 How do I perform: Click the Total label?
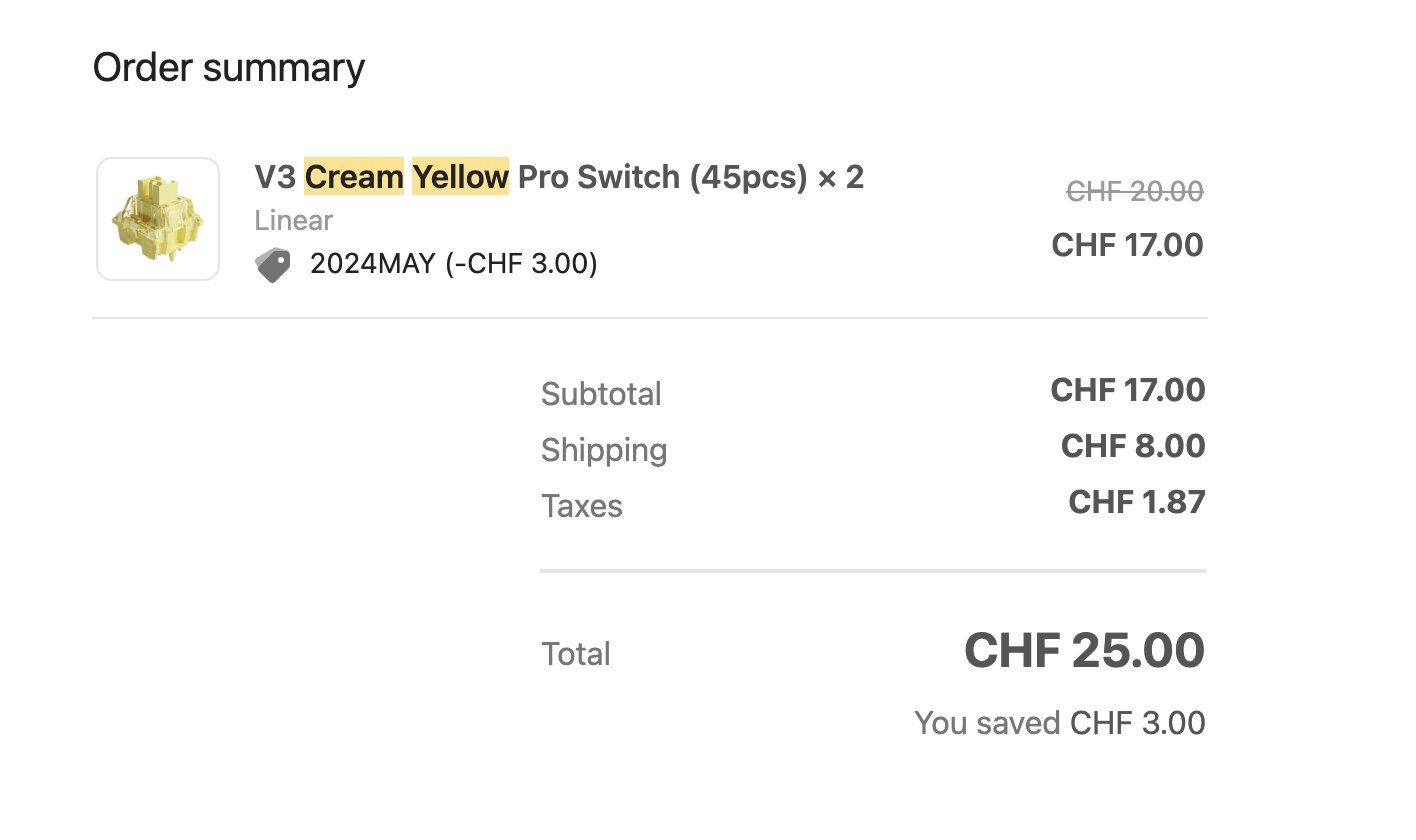(576, 654)
